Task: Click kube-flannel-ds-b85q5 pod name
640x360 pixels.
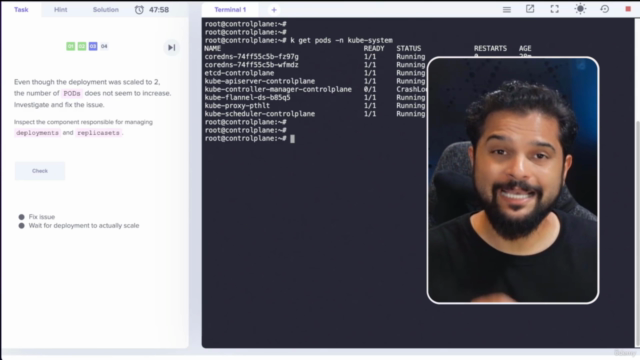Action: pos(247,98)
